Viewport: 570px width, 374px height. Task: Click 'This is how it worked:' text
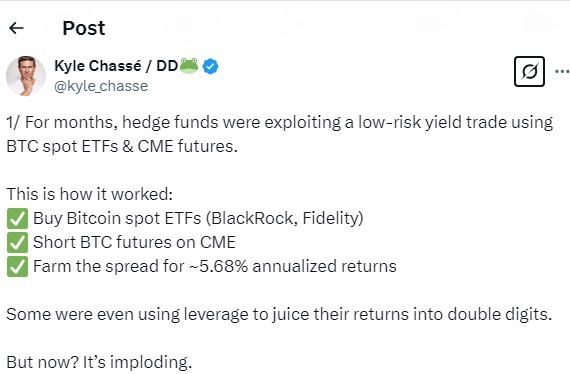(x=89, y=194)
